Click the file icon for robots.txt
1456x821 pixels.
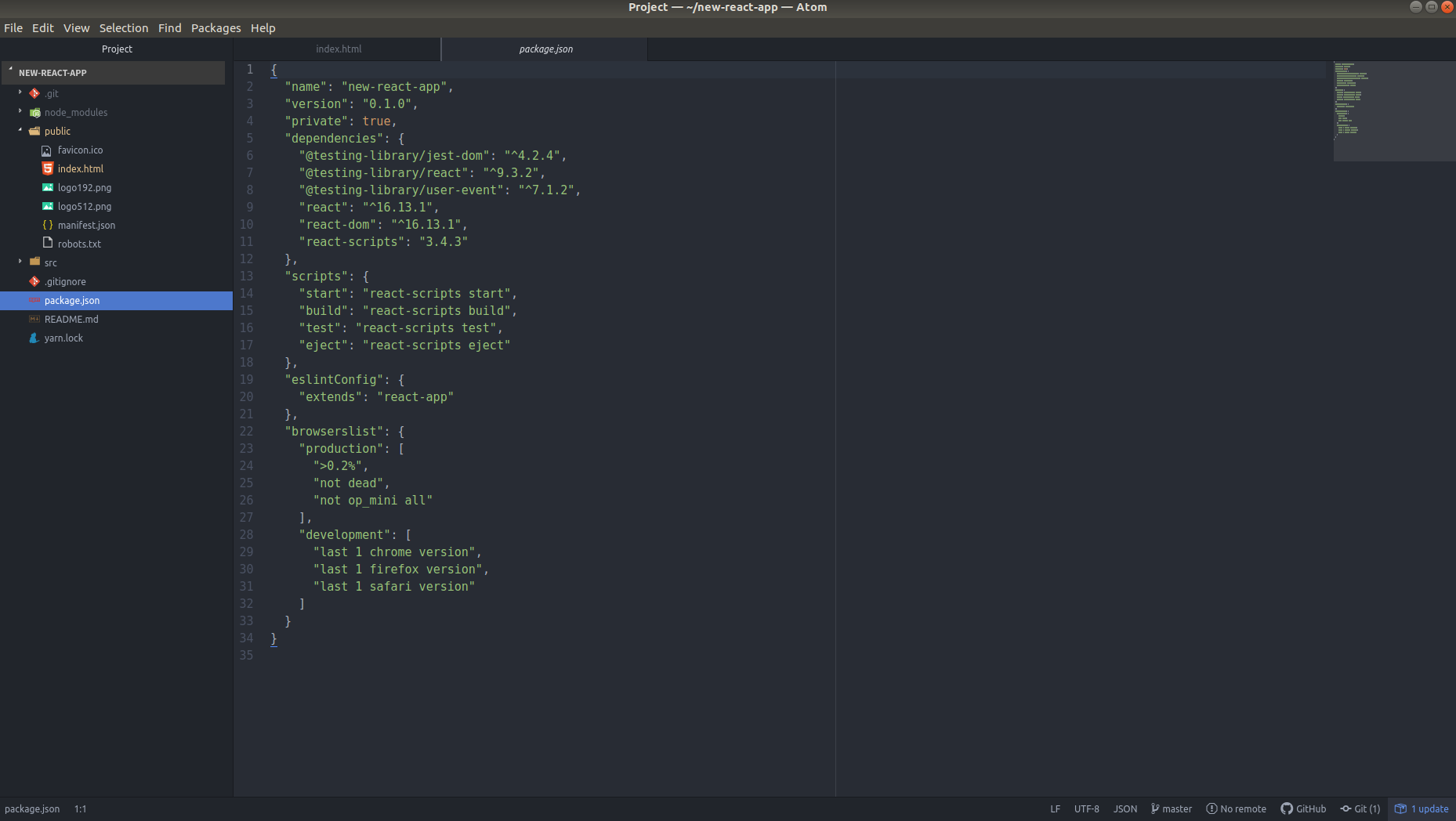48,244
